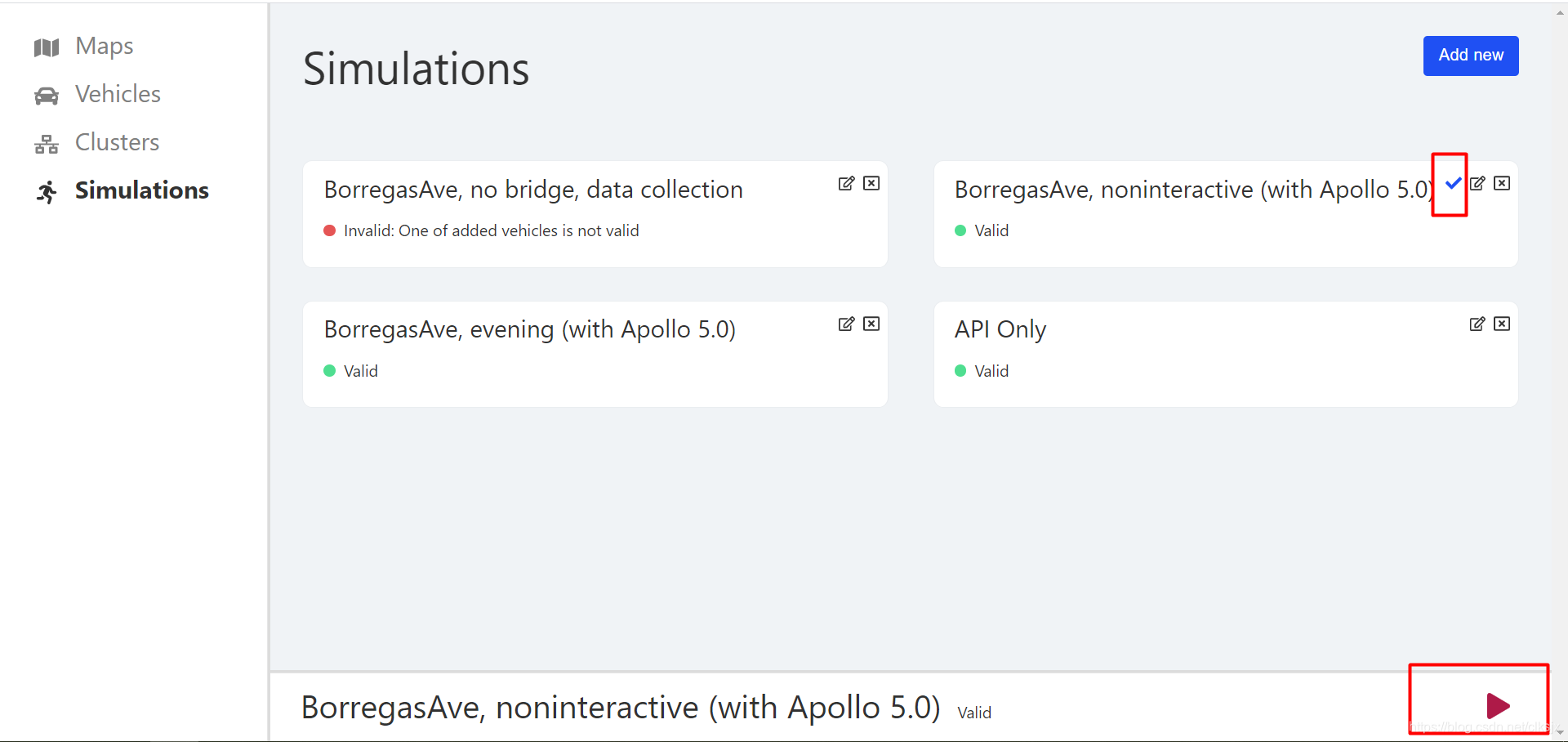Click the Valid status on the API Only card

(x=991, y=372)
